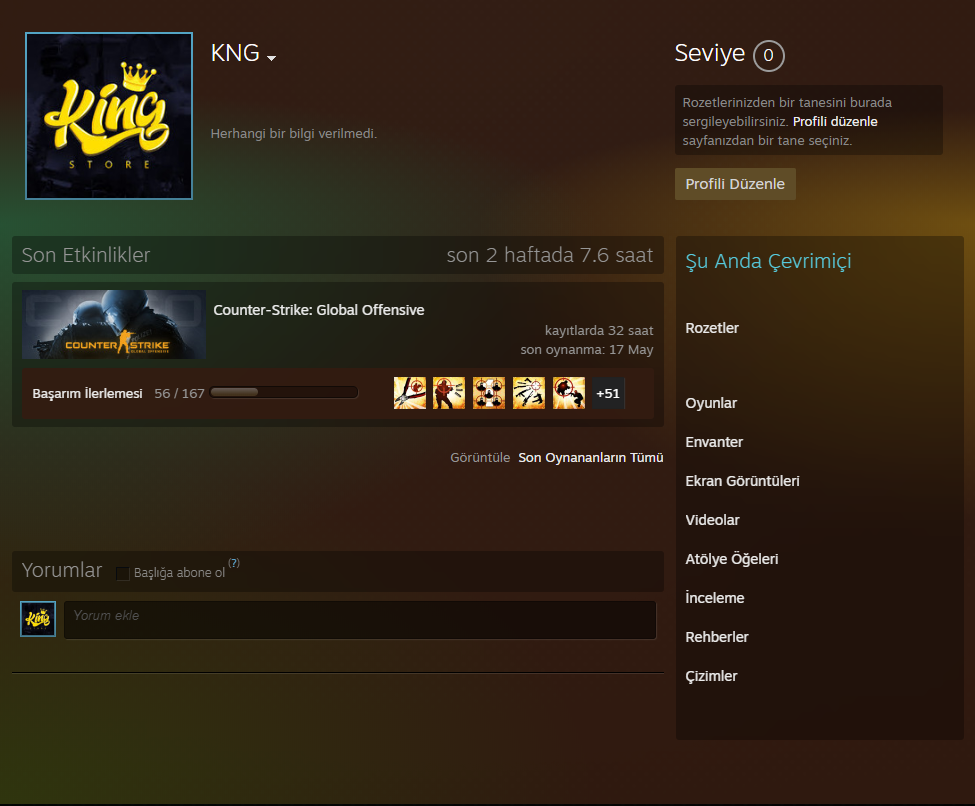Click the Başarım İlerlemesi label

click(x=88, y=394)
